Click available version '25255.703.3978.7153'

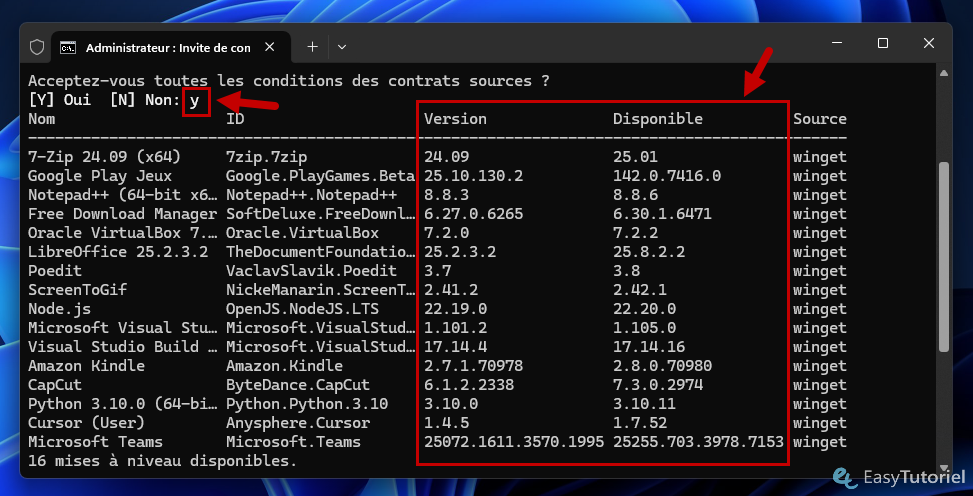(698, 442)
